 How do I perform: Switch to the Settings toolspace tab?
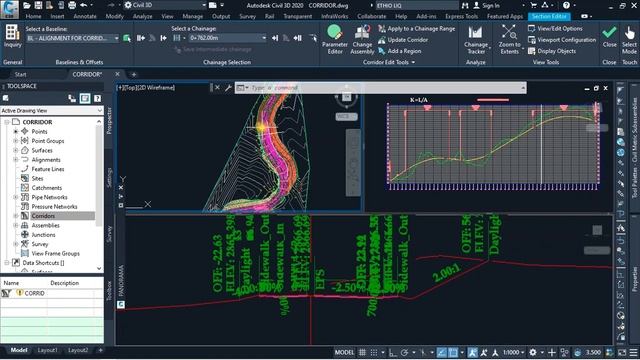(109, 178)
